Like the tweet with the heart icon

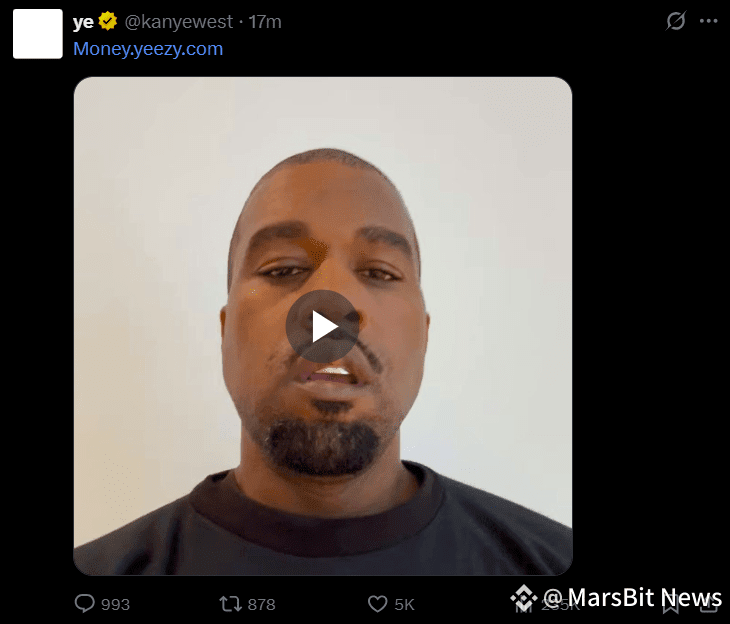[378, 604]
